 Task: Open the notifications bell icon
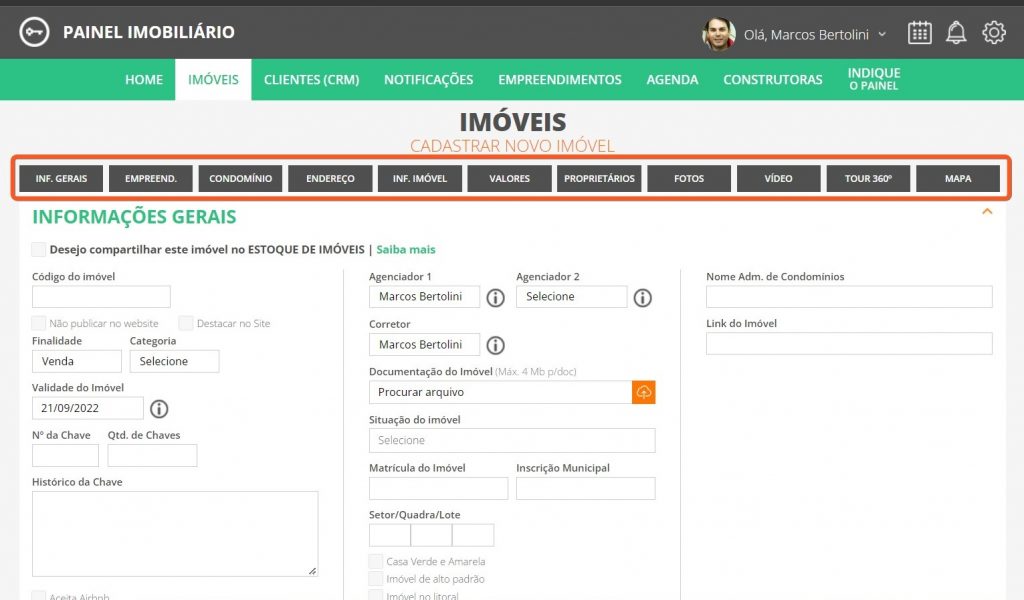click(956, 33)
